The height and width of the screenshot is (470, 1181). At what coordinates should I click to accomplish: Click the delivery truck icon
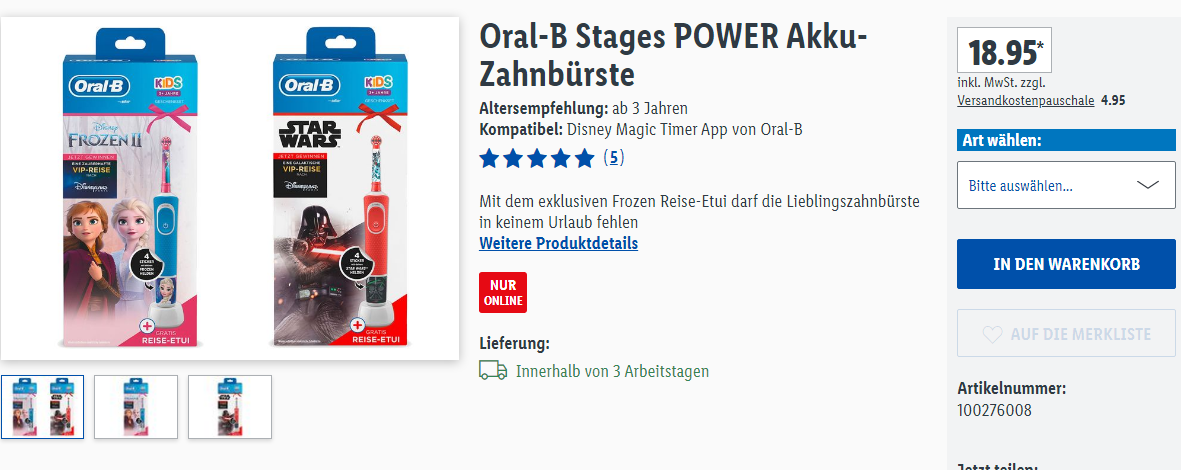point(493,370)
